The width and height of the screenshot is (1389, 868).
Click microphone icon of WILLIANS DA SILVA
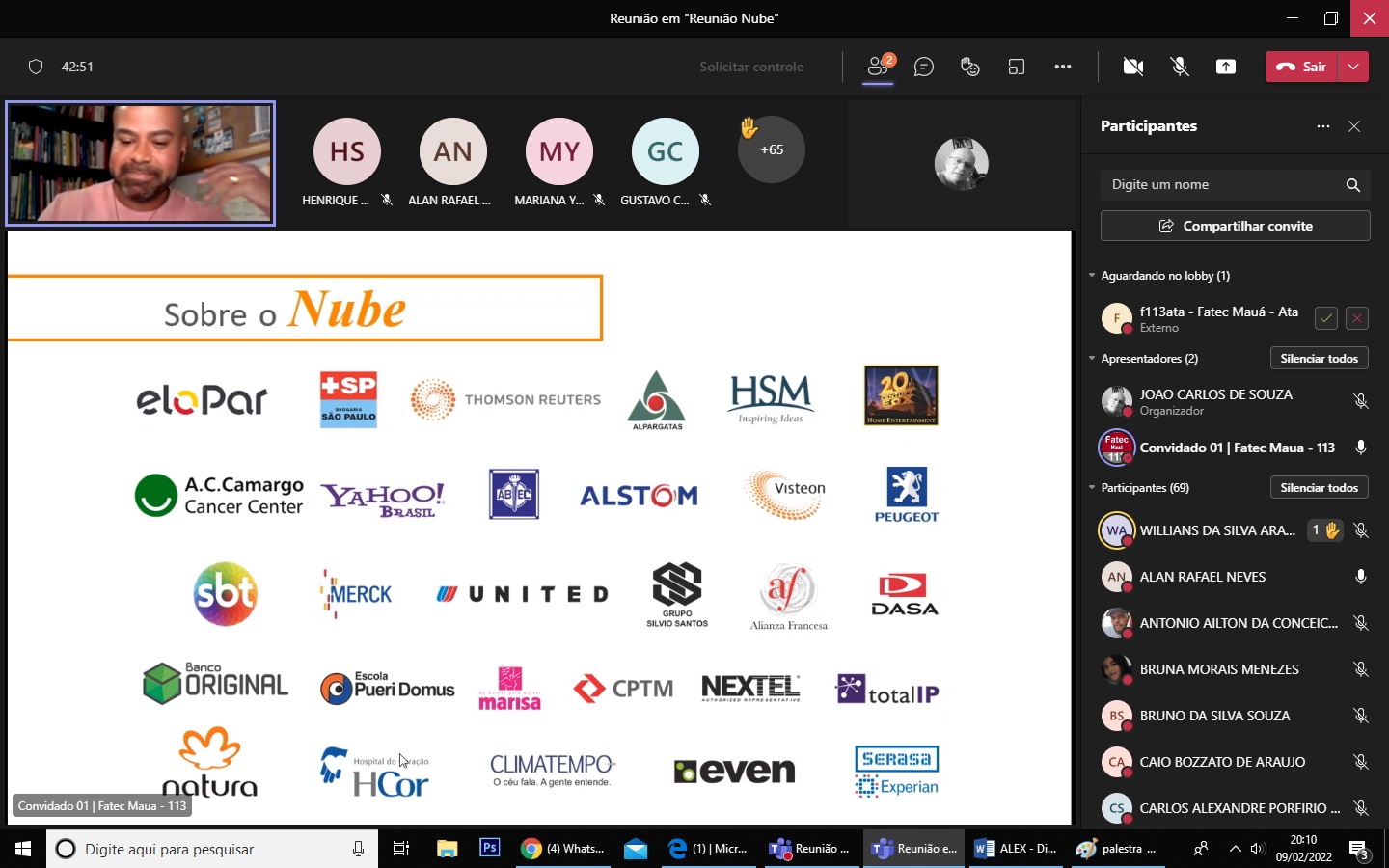(1361, 530)
